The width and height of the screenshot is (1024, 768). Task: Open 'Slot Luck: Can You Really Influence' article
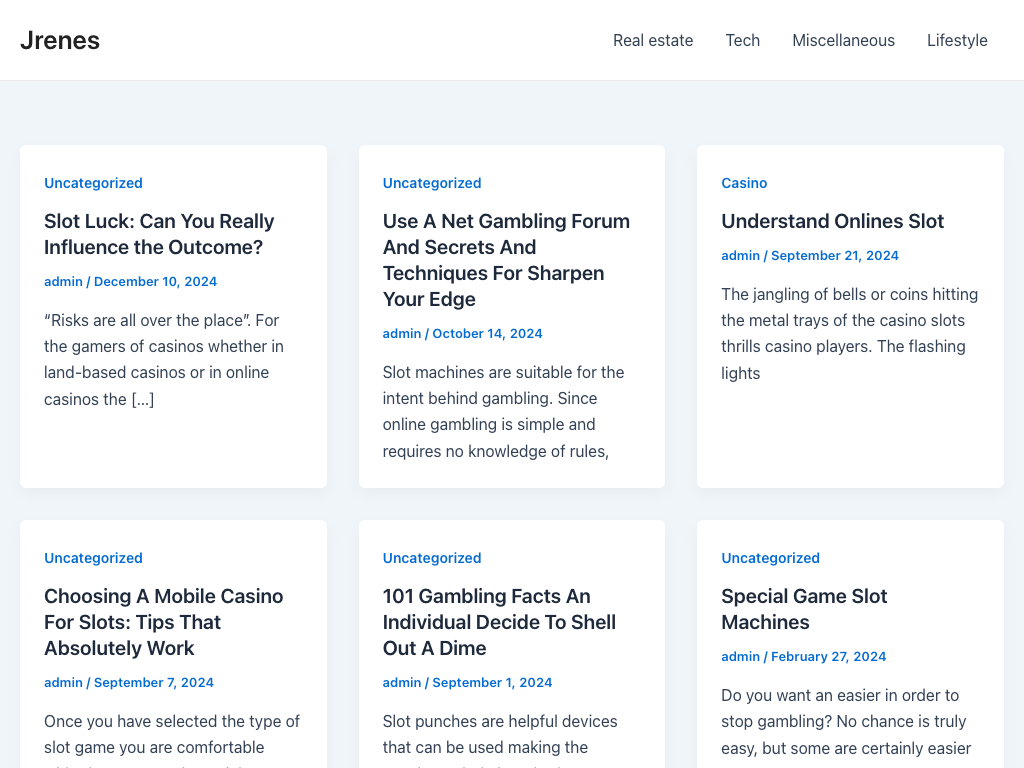(158, 234)
